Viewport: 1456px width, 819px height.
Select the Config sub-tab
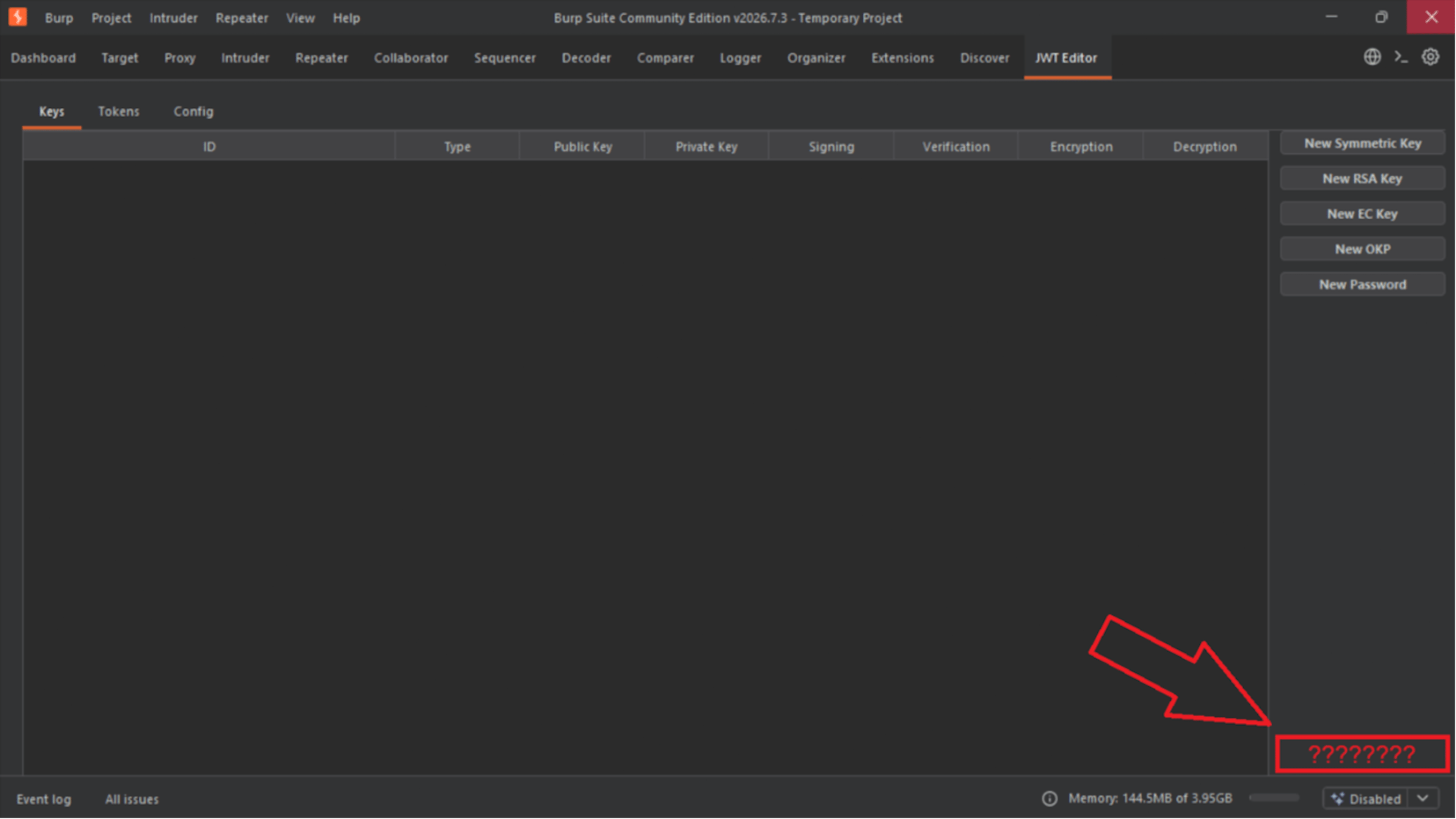point(193,112)
